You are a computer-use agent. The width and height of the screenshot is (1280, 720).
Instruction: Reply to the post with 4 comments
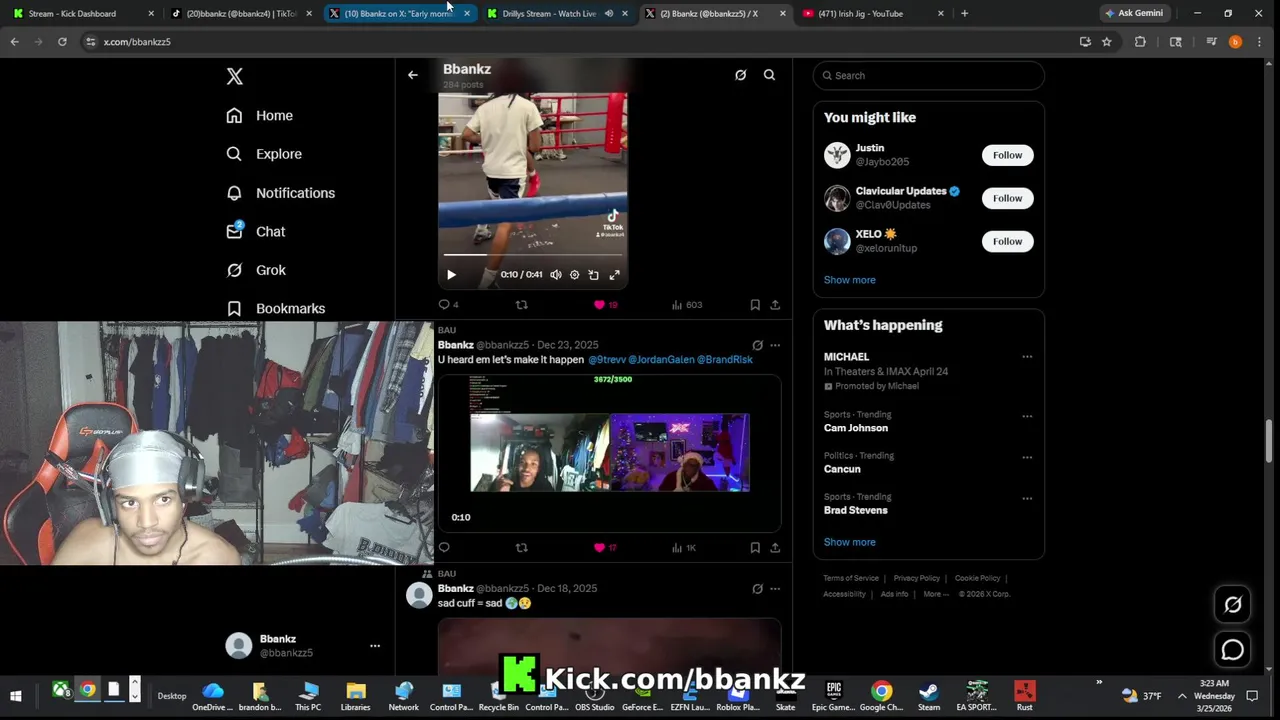449,305
